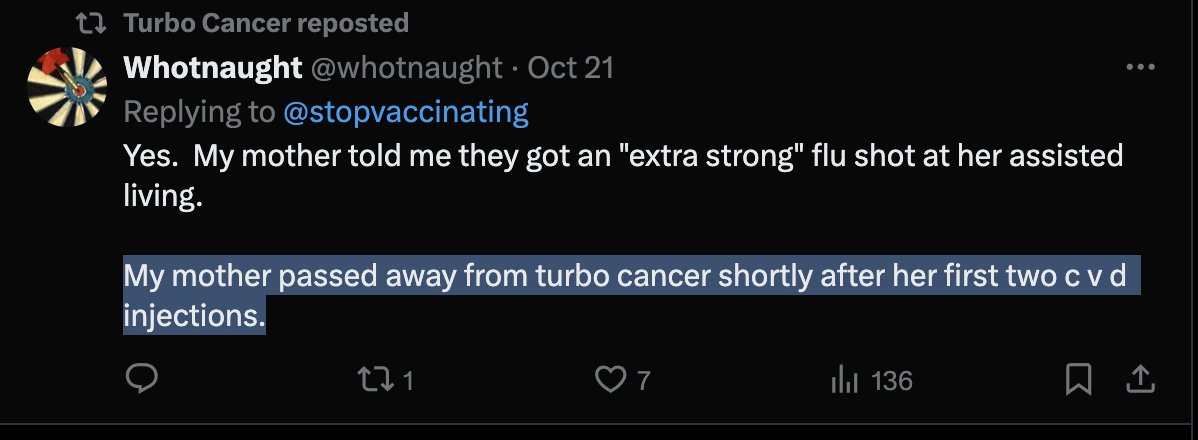The height and width of the screenshot is (440, 1198).
Task: Bookmark Whotnaught's post
Action: [x=1078, y=379]
